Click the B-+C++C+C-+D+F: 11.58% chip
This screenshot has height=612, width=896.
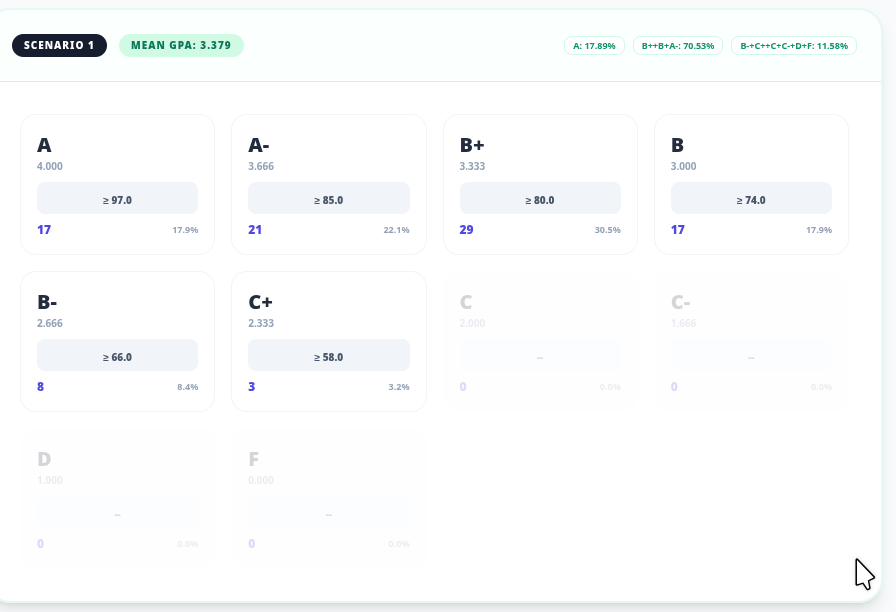pos(793,46)
